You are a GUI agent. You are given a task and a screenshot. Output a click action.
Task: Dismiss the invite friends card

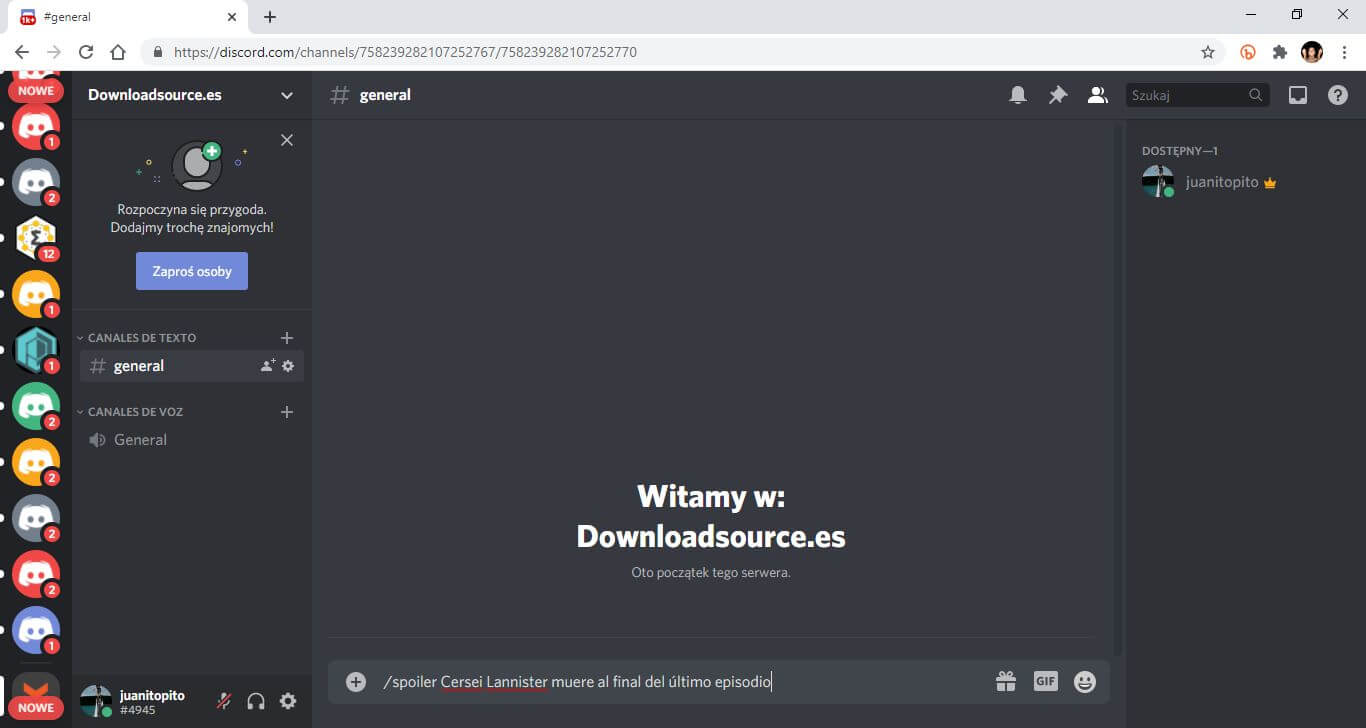pyautogui.click(x=287, y=140)
